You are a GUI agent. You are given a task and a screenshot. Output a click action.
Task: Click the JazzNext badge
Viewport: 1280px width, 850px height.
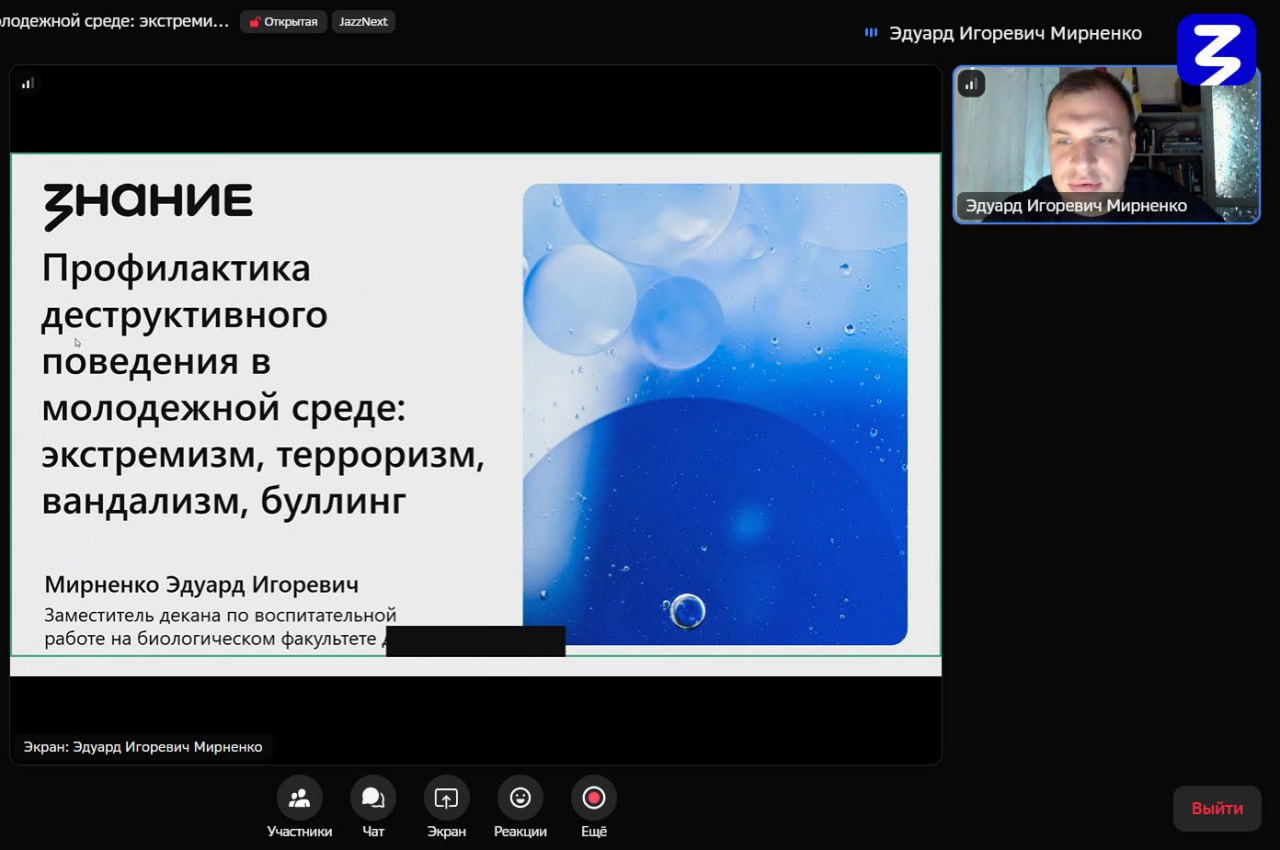pos(363,21)
